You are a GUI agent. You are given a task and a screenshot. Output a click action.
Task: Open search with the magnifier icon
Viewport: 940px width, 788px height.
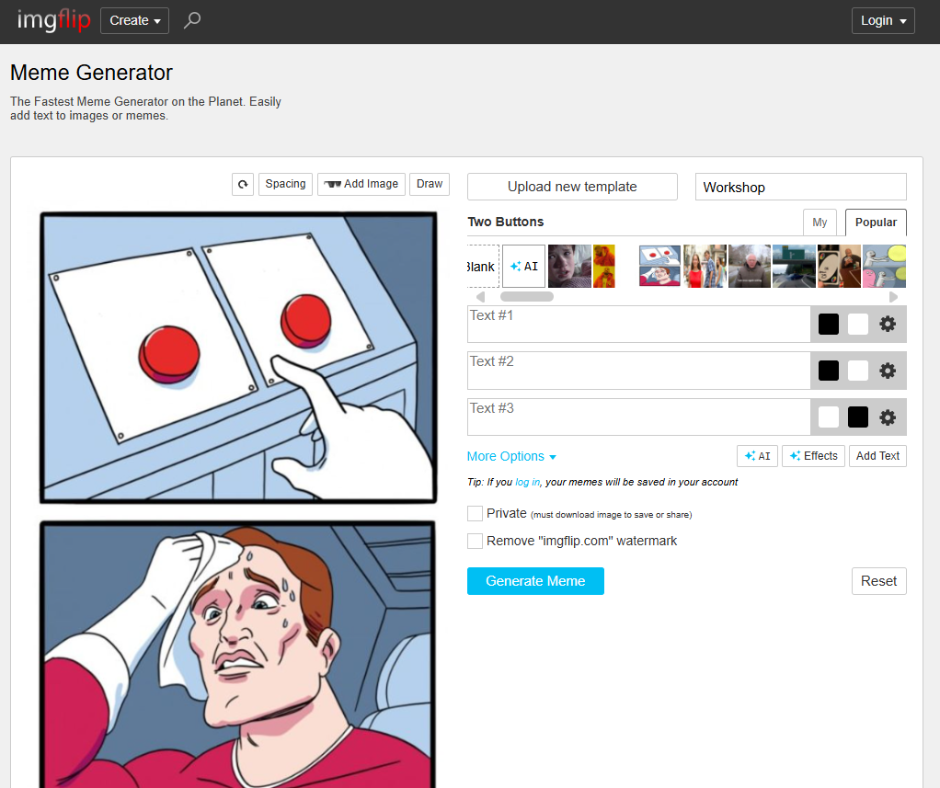(192, 20)
